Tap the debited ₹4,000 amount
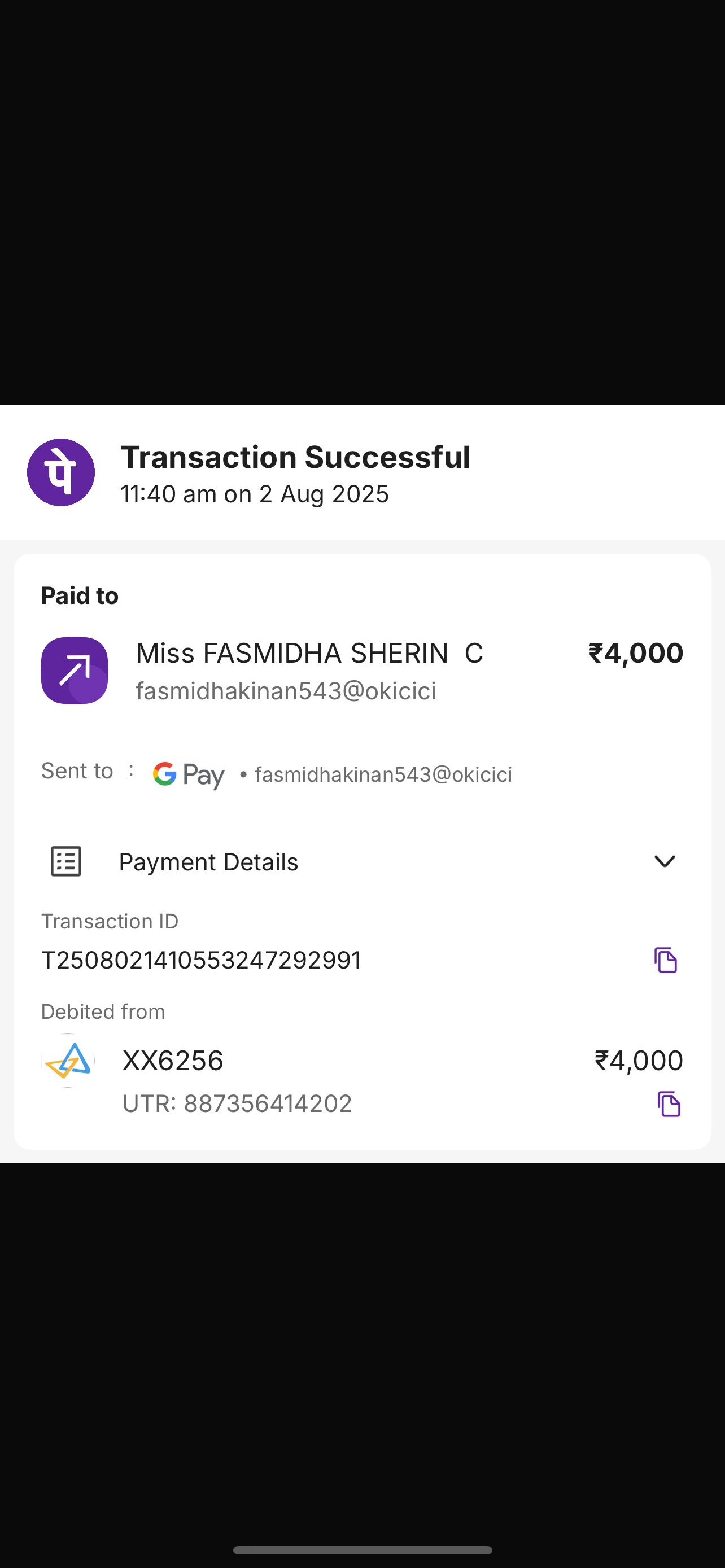Image resolution: width=725 pixels, height=1568 pixels. click(x=638, y=1061)
